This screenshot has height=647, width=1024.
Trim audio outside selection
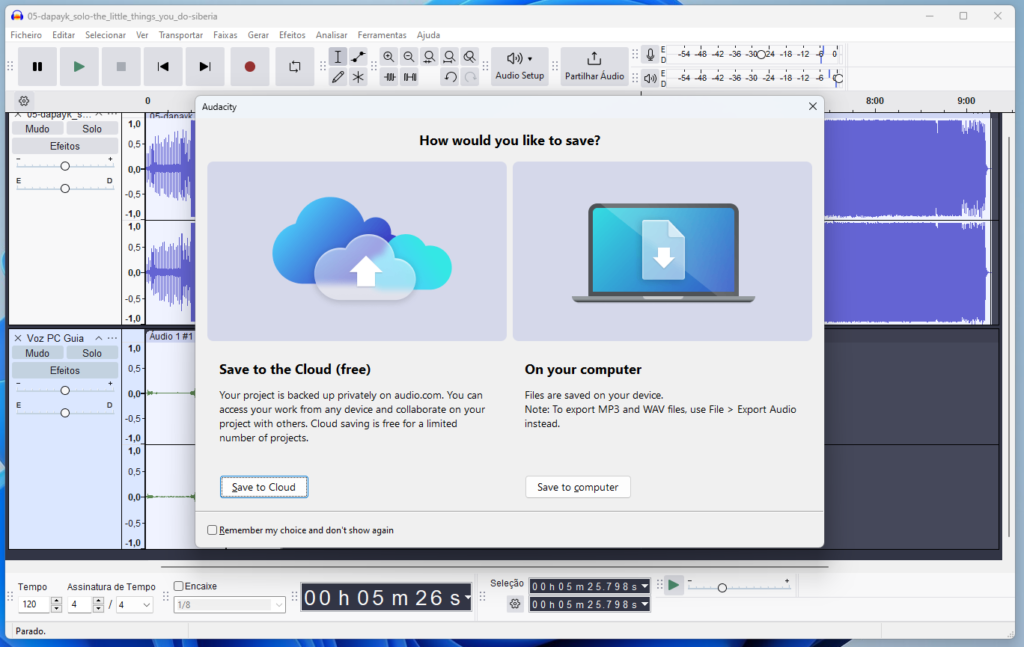390,76
